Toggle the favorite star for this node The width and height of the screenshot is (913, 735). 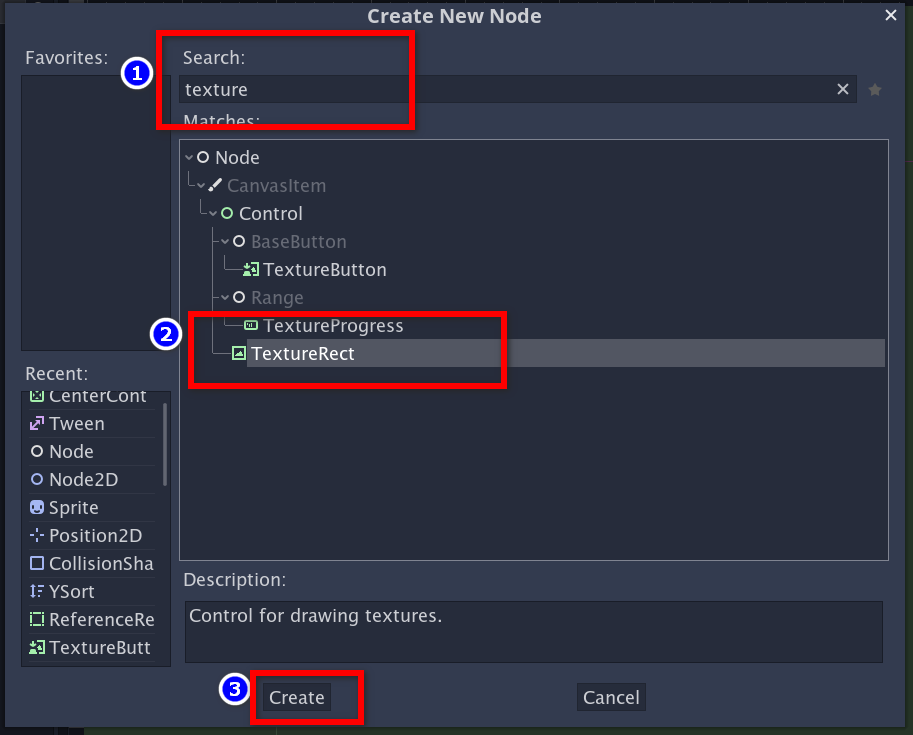tap(875, 90)
